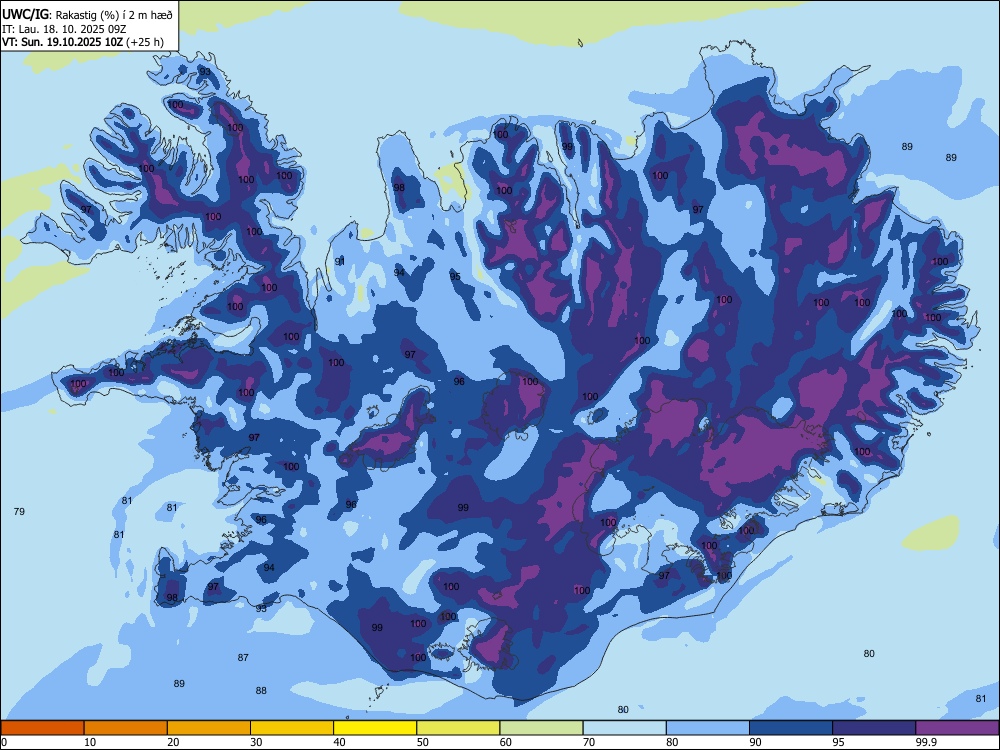
Task: Choose the dark blue 90–95 legend swatch
Action: (791, 728)
